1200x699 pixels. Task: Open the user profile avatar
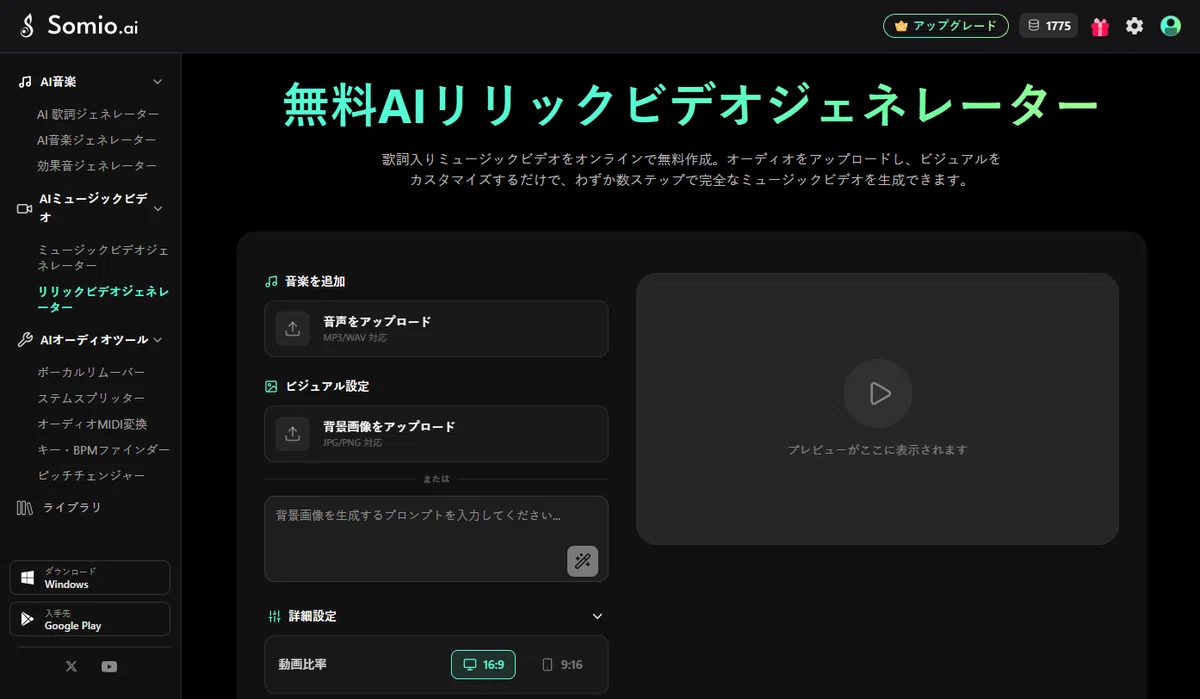click(x=1170, y=26)
